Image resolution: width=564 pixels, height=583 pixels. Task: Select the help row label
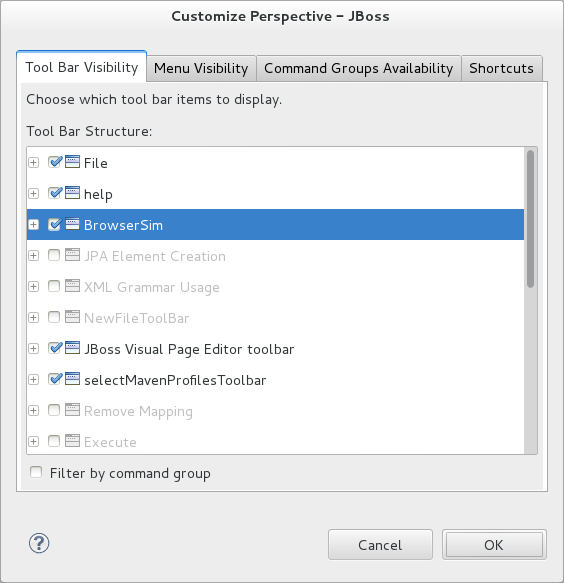tap(98, 194)
